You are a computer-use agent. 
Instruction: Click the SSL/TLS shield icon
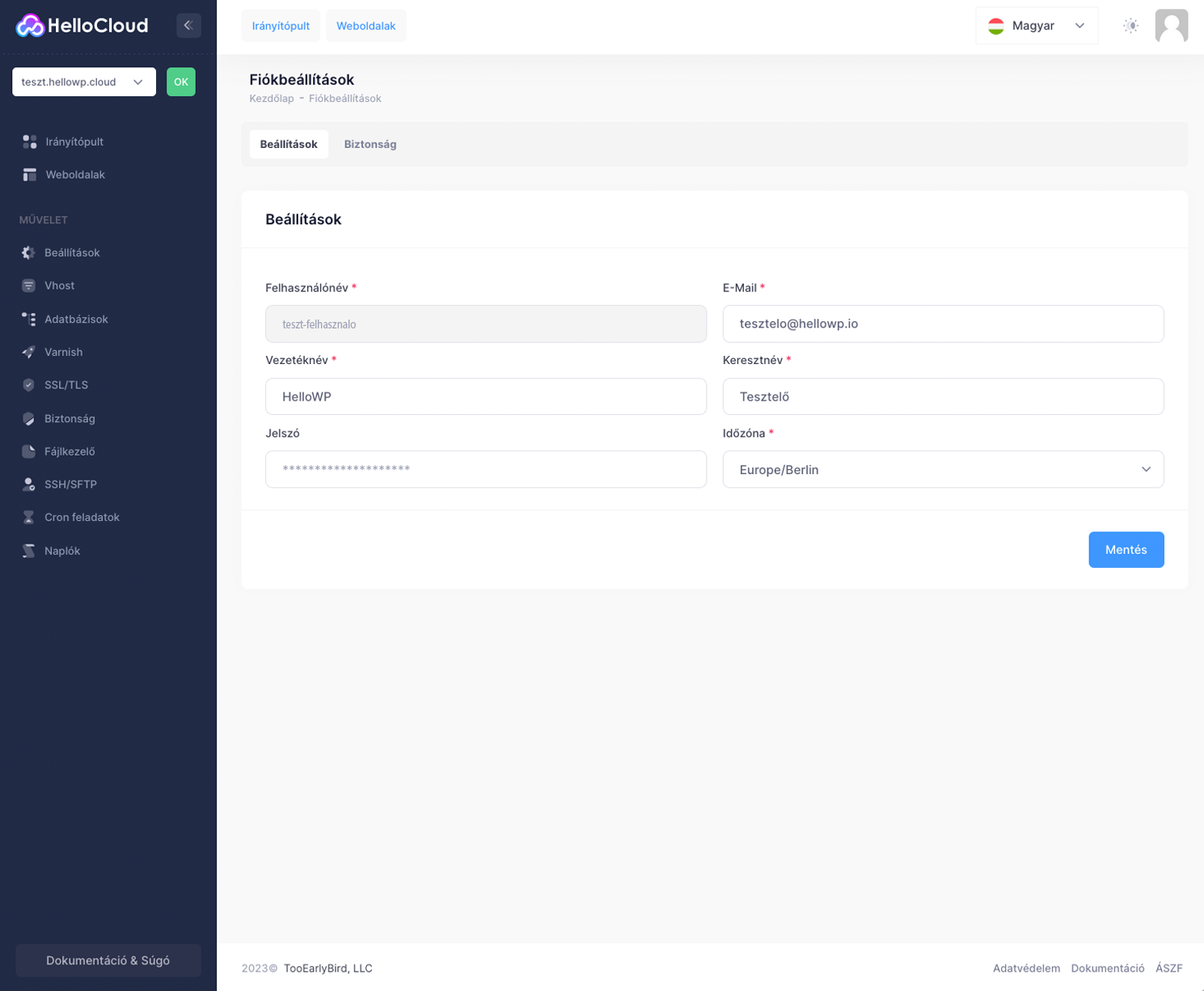click(x=28, y=385)
